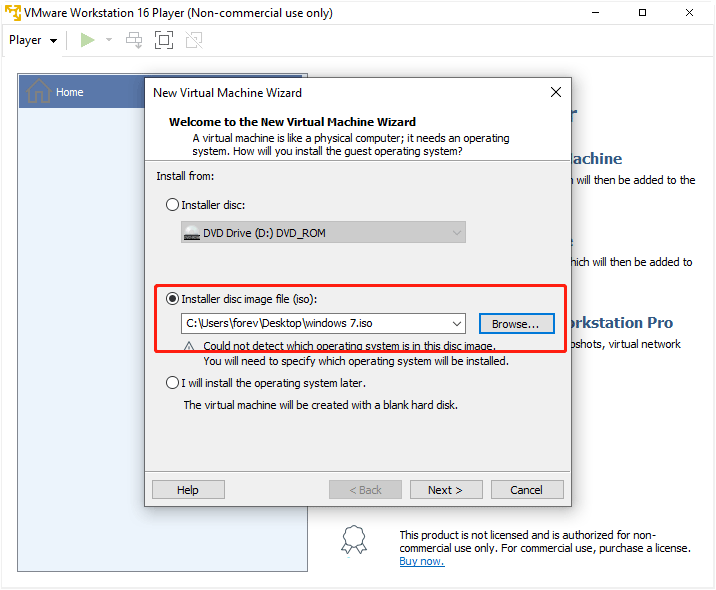Click the Browse... button
This screenshot has width=716, height=590.
pos(516,323)
